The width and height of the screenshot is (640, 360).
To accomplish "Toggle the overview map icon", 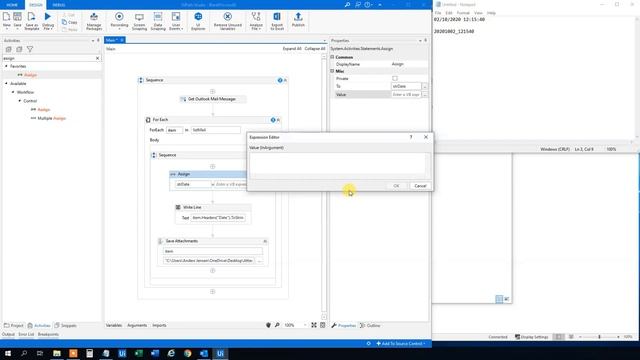I will [322, 325].
